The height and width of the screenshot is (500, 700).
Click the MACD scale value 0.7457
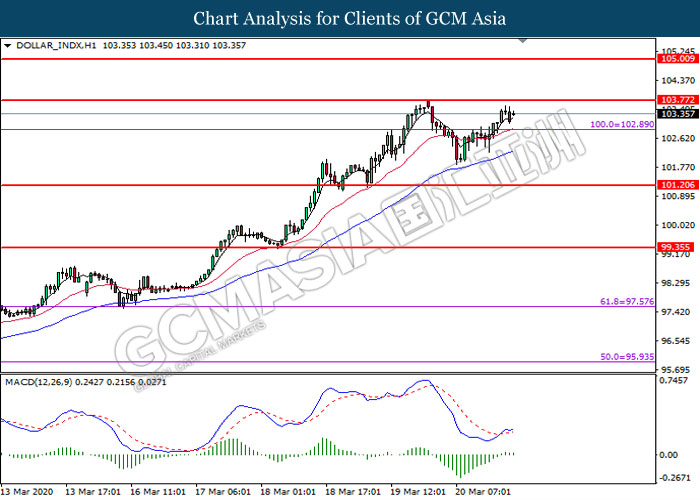(674, 380)
